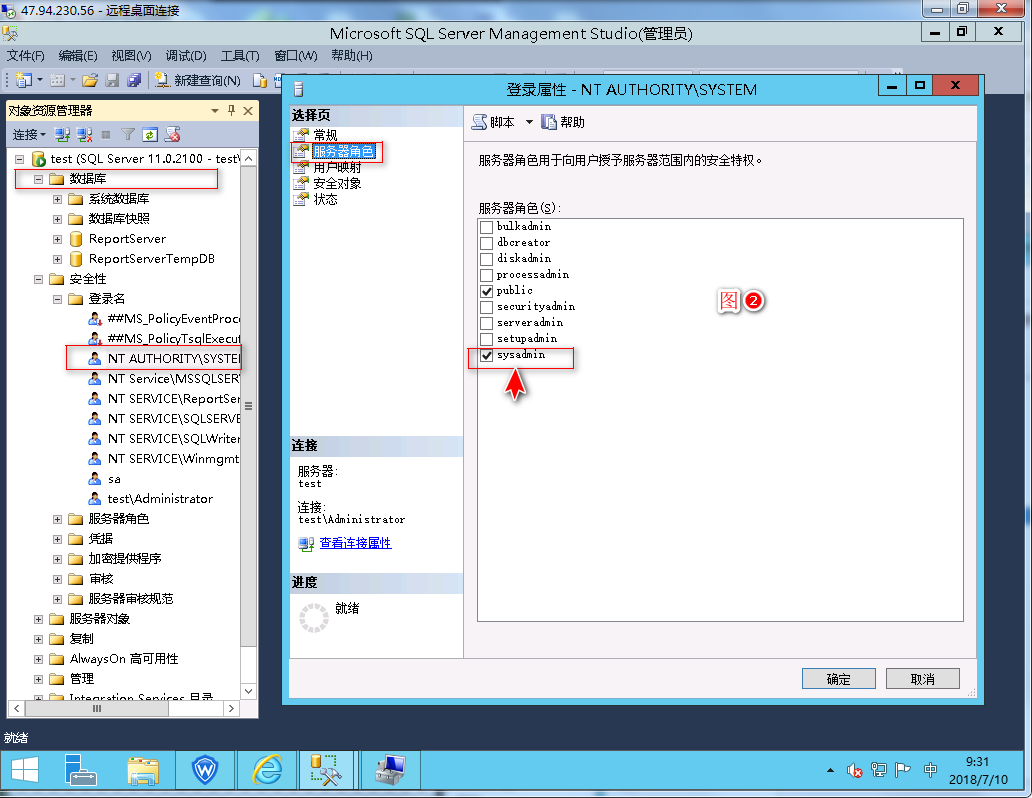Open the 工具(T) menu
This screenshot has height=798, width=1032.
(240, 56)
